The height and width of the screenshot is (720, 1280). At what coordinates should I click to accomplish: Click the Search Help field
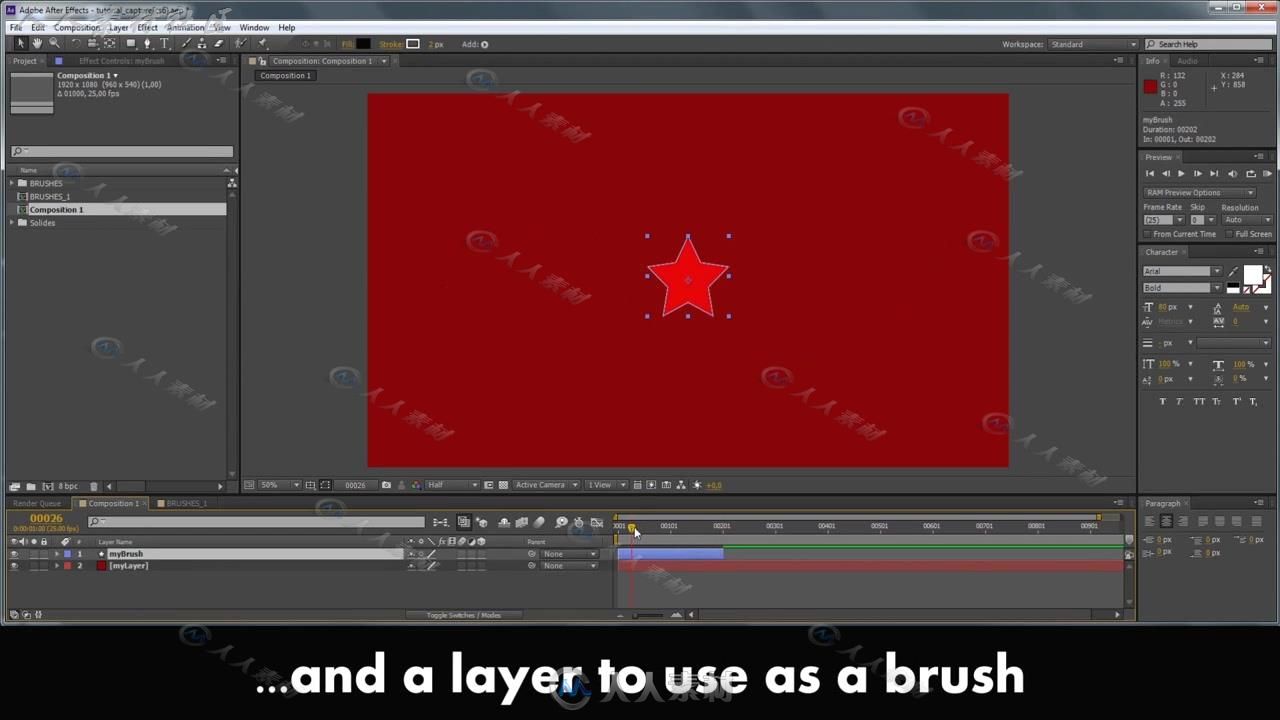(1210, 44)
